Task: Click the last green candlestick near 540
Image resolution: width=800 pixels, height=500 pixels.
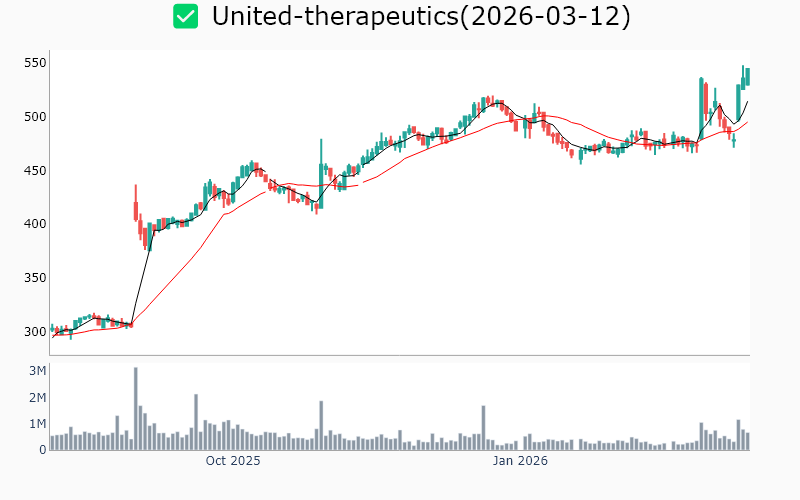Action: 747,76
